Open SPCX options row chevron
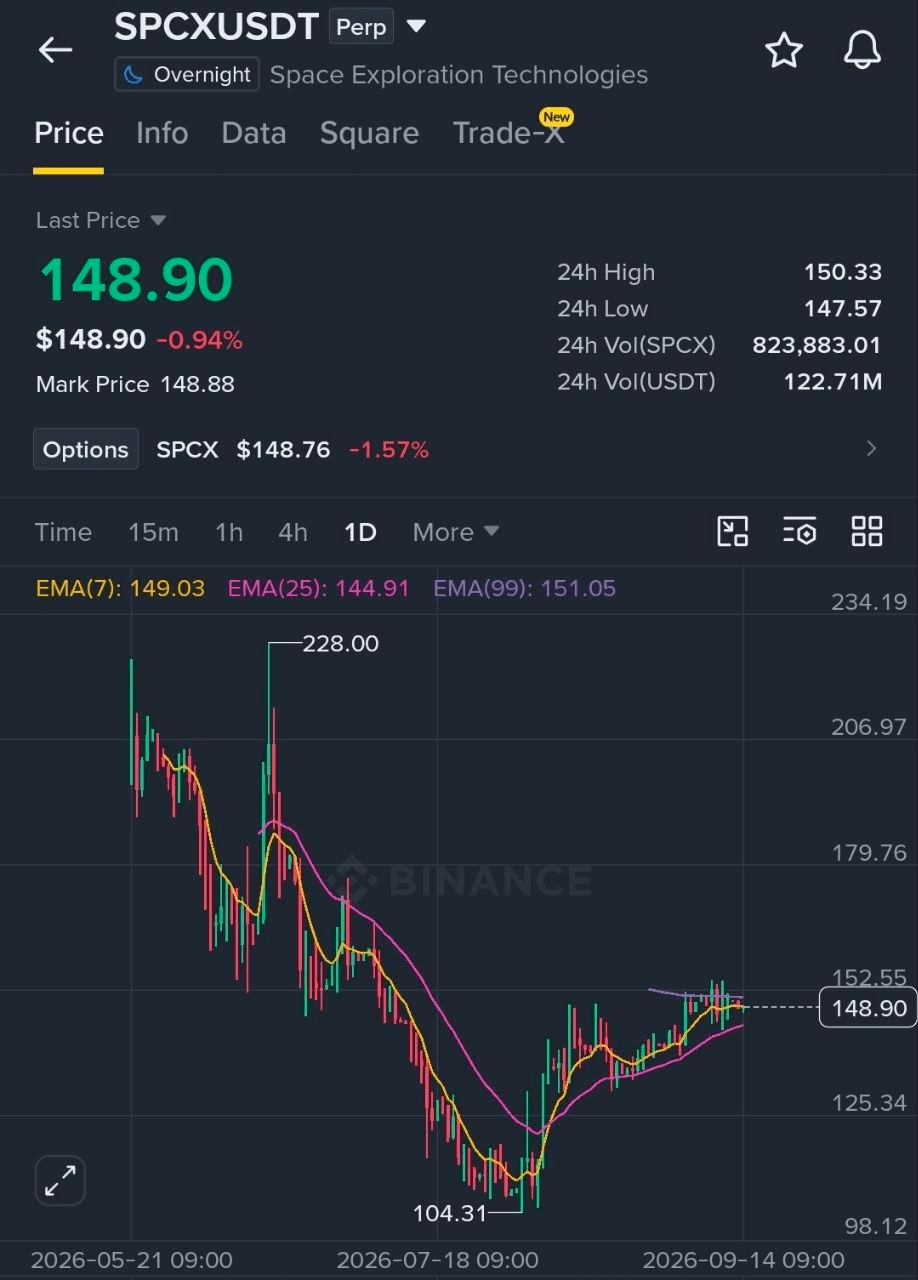918x1280 pixels. coord(871,449)
